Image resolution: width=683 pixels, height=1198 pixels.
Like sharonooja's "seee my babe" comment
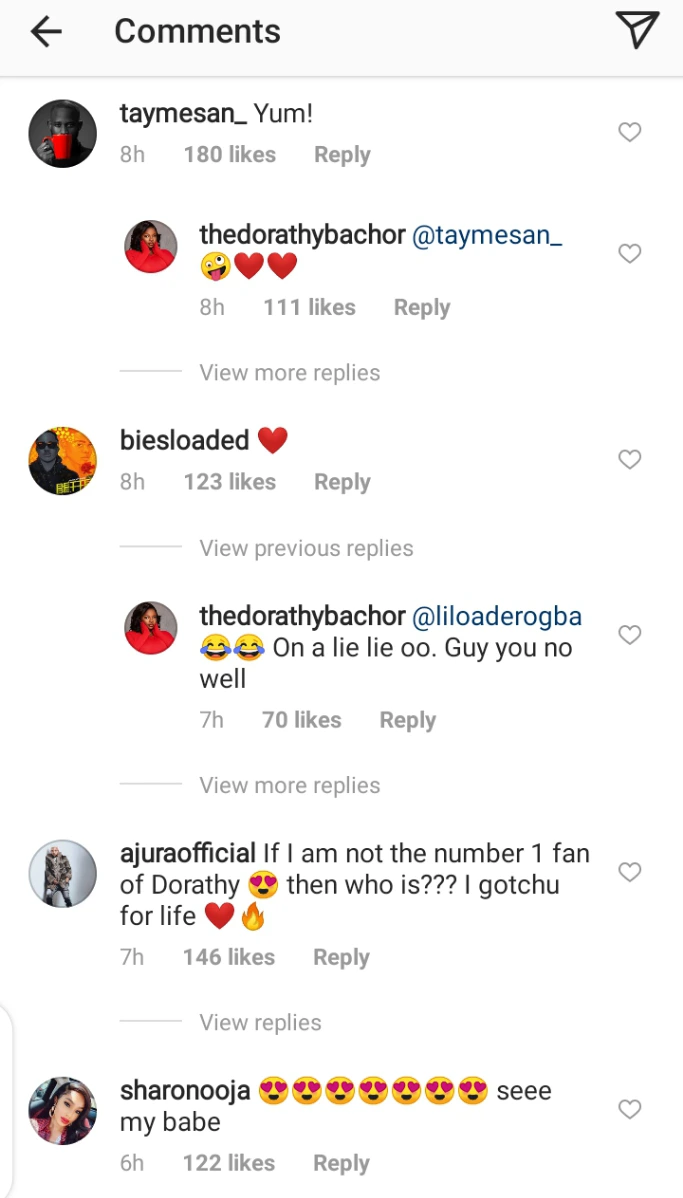coord(629,1109)
